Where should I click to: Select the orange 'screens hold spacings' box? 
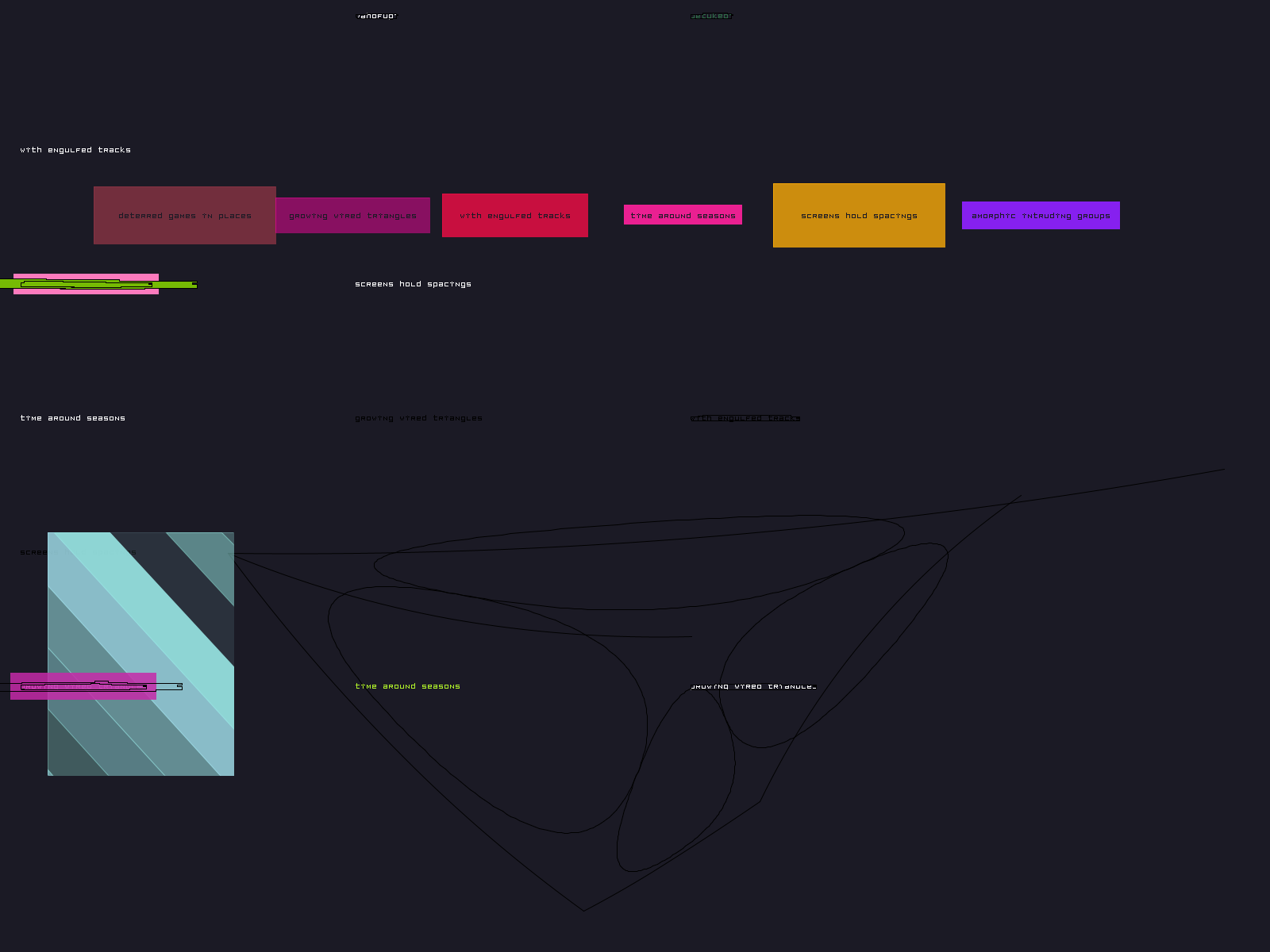[859, 216]
